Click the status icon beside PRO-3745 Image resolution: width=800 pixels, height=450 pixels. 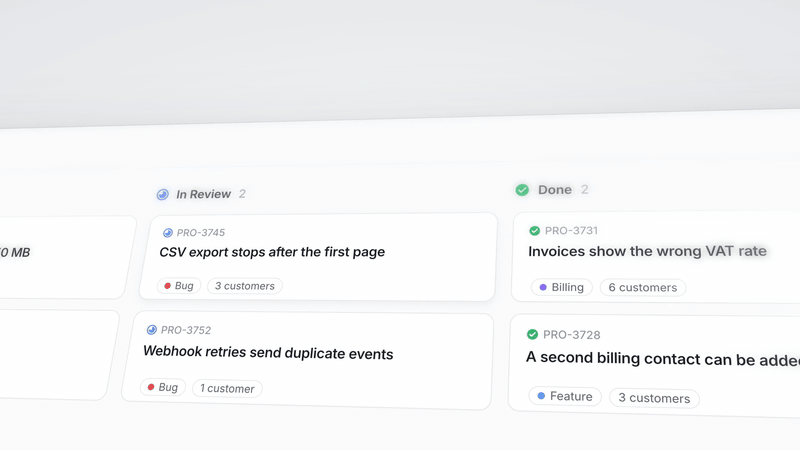168,233
